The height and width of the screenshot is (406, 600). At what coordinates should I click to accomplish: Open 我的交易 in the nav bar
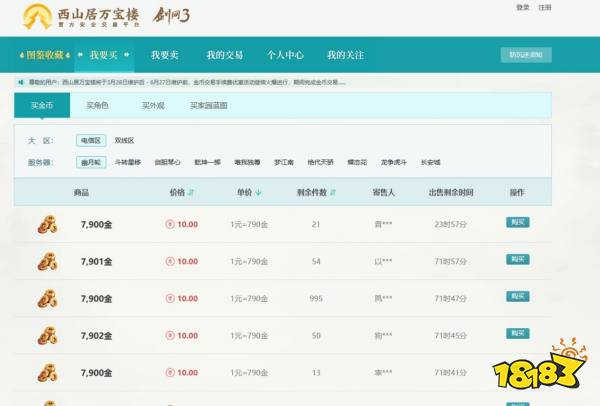pos(225,55)
